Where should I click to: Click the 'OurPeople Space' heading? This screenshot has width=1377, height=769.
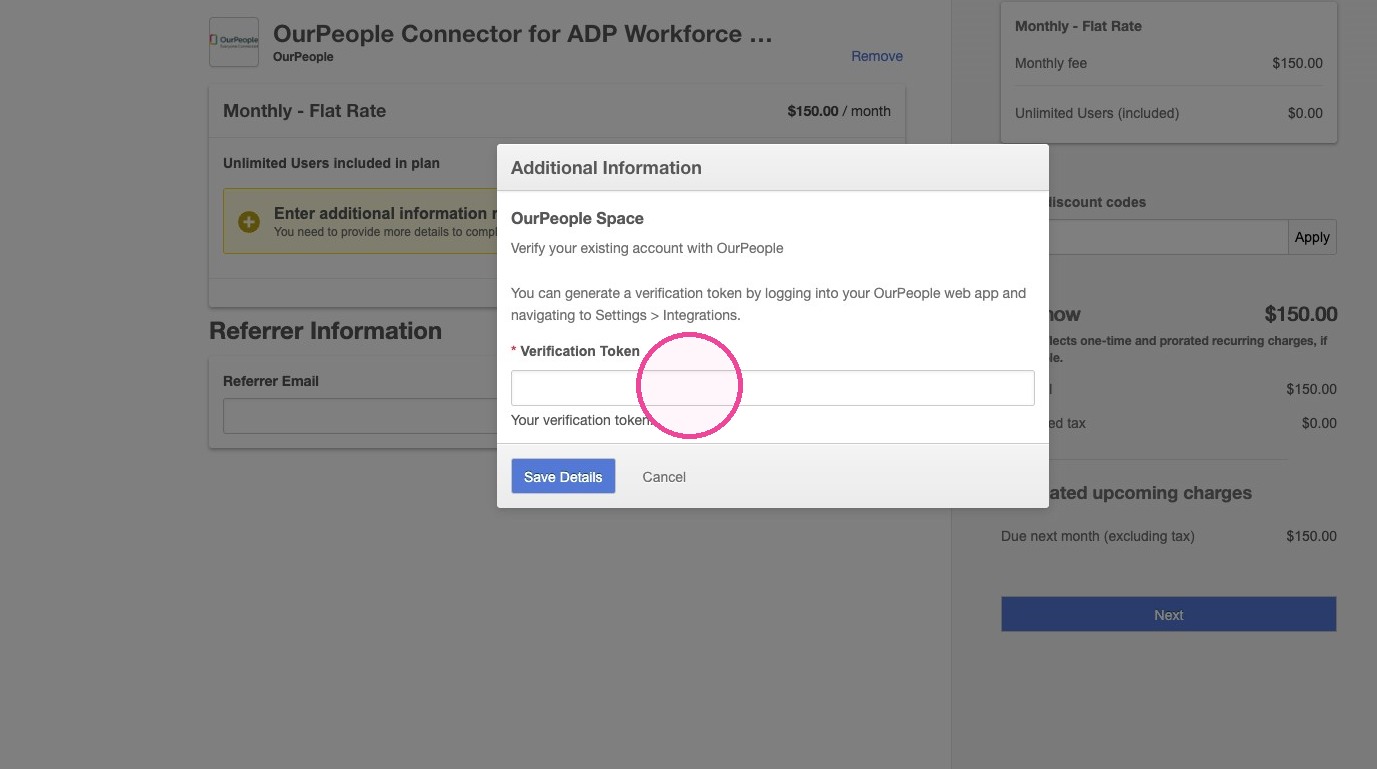[577, 218]
